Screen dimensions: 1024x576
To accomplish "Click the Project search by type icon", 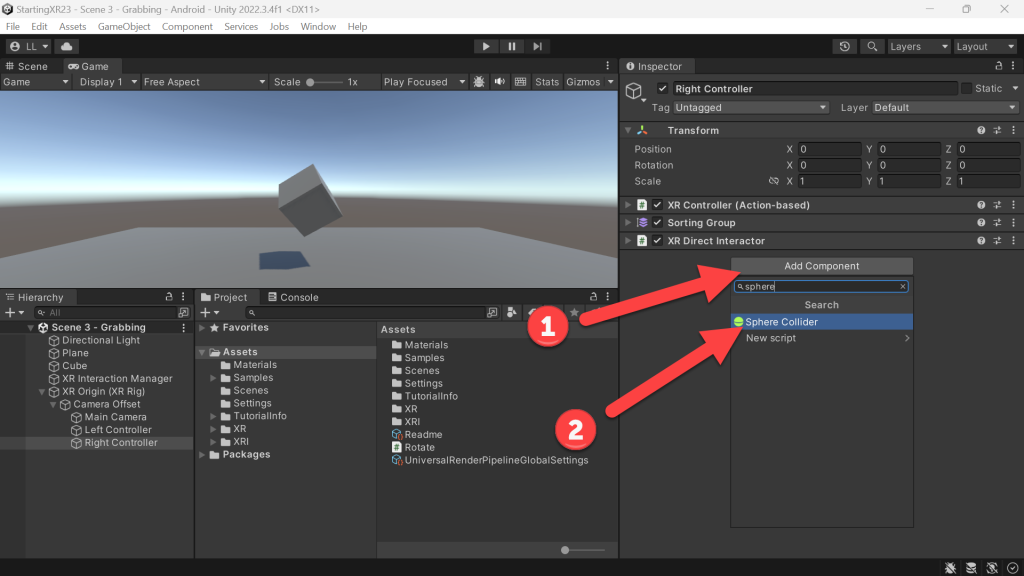I will pos(511,313).
